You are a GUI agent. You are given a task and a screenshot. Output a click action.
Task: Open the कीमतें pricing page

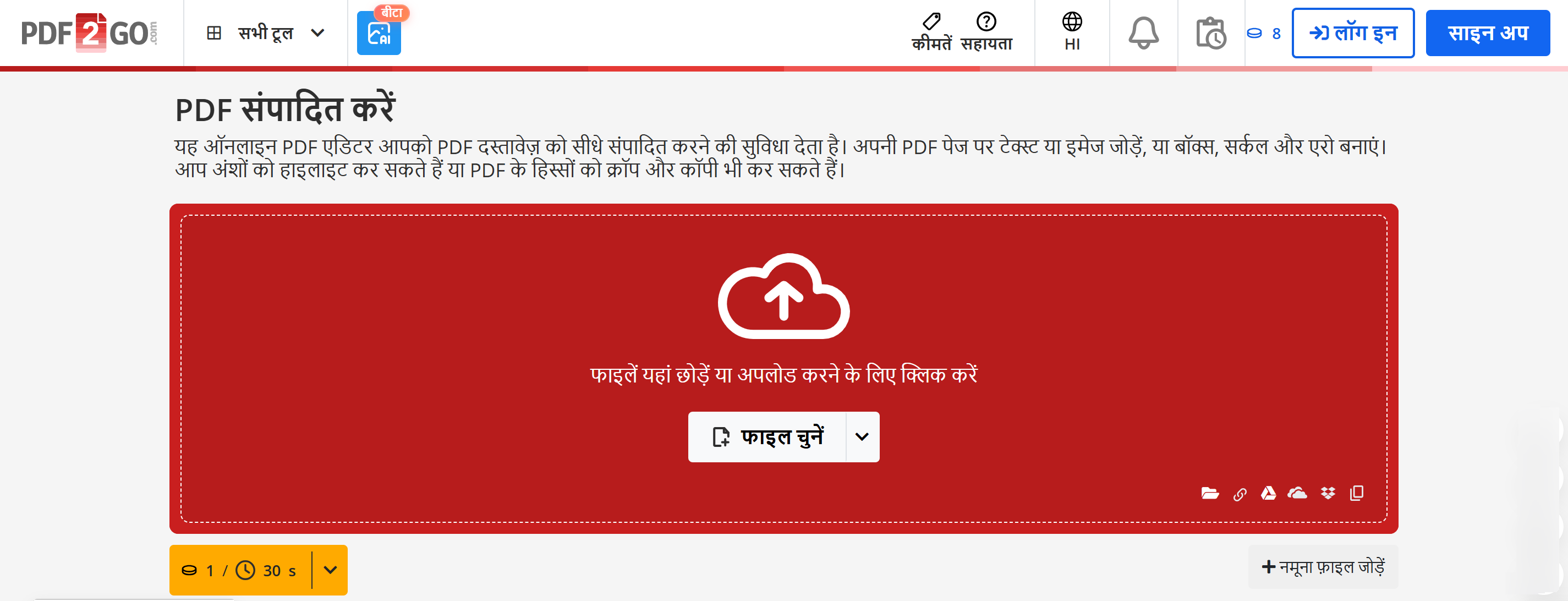coord(931,33)
